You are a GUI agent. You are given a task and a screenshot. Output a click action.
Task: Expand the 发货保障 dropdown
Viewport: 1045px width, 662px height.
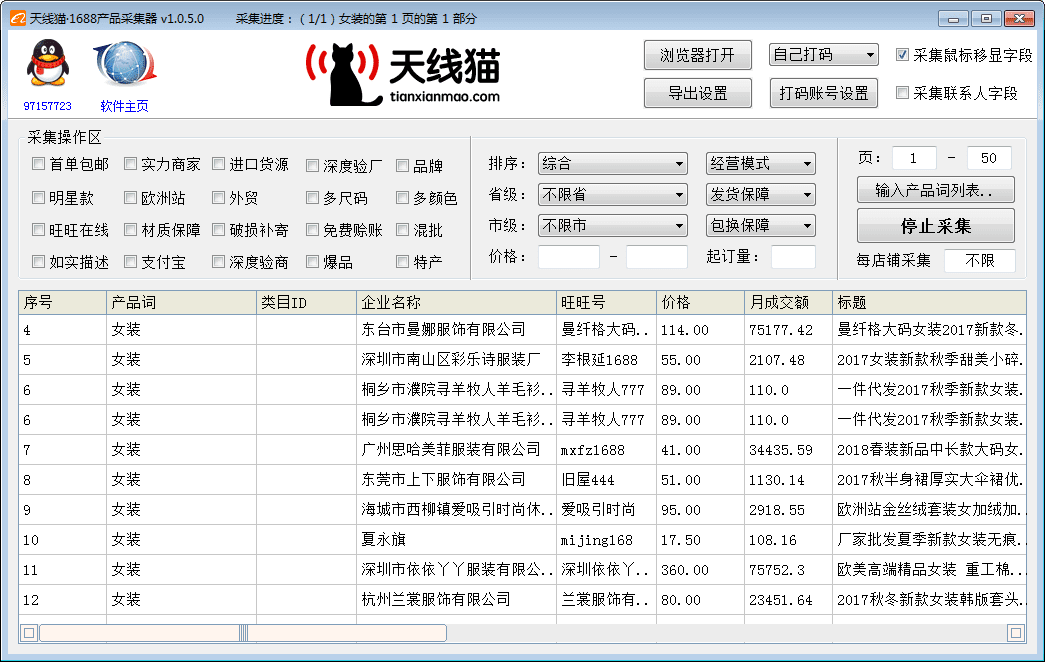[760, 195]
